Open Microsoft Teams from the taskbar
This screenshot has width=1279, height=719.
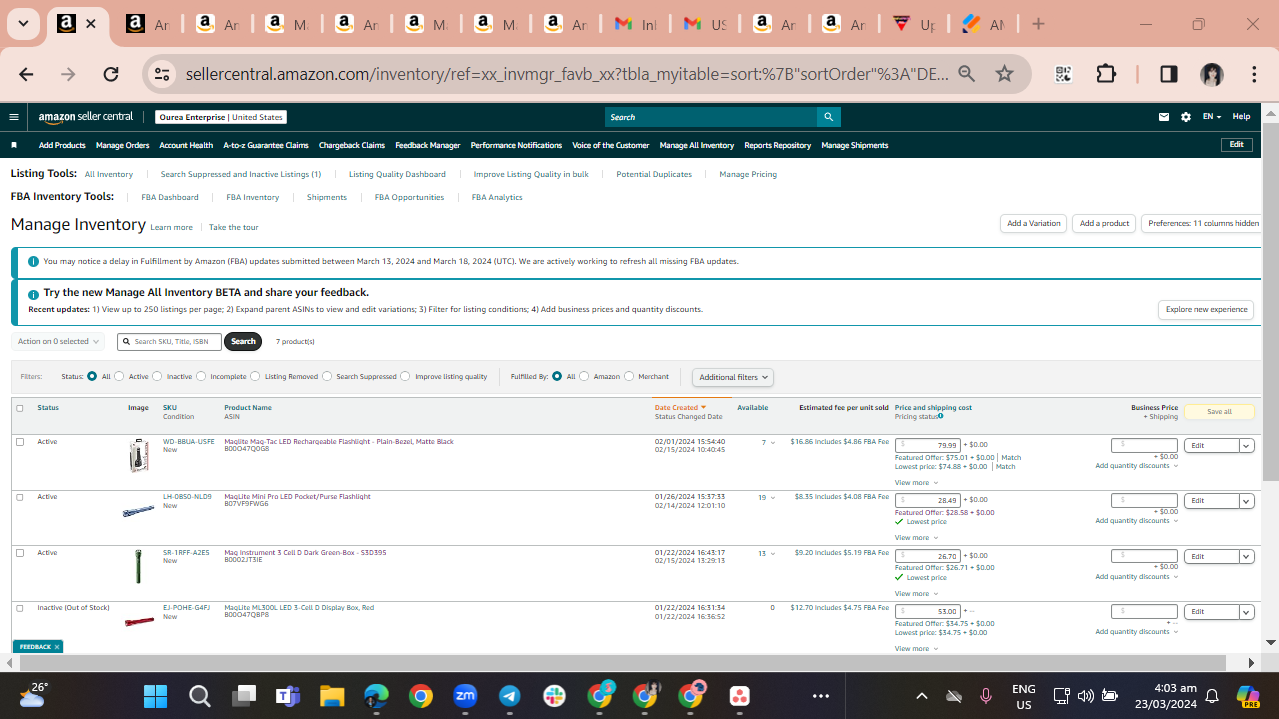[x=288, y=696]
